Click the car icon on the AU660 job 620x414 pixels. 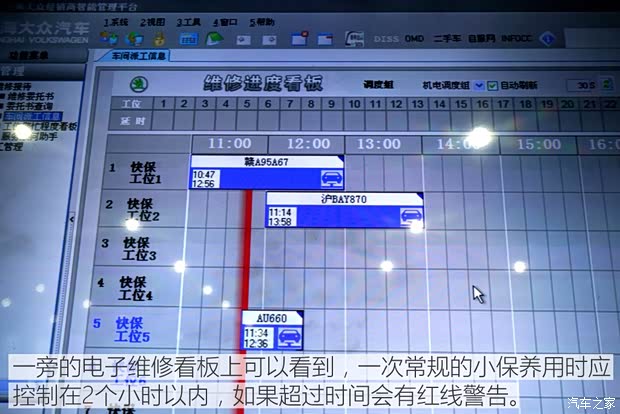coord(290,337)
